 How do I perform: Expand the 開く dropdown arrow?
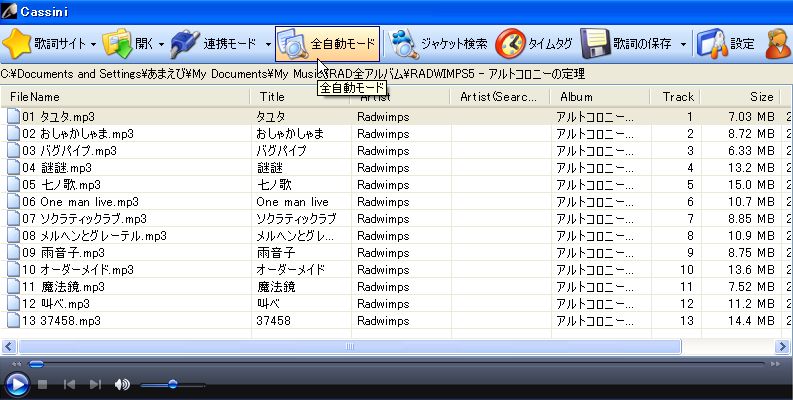[161, 45]
